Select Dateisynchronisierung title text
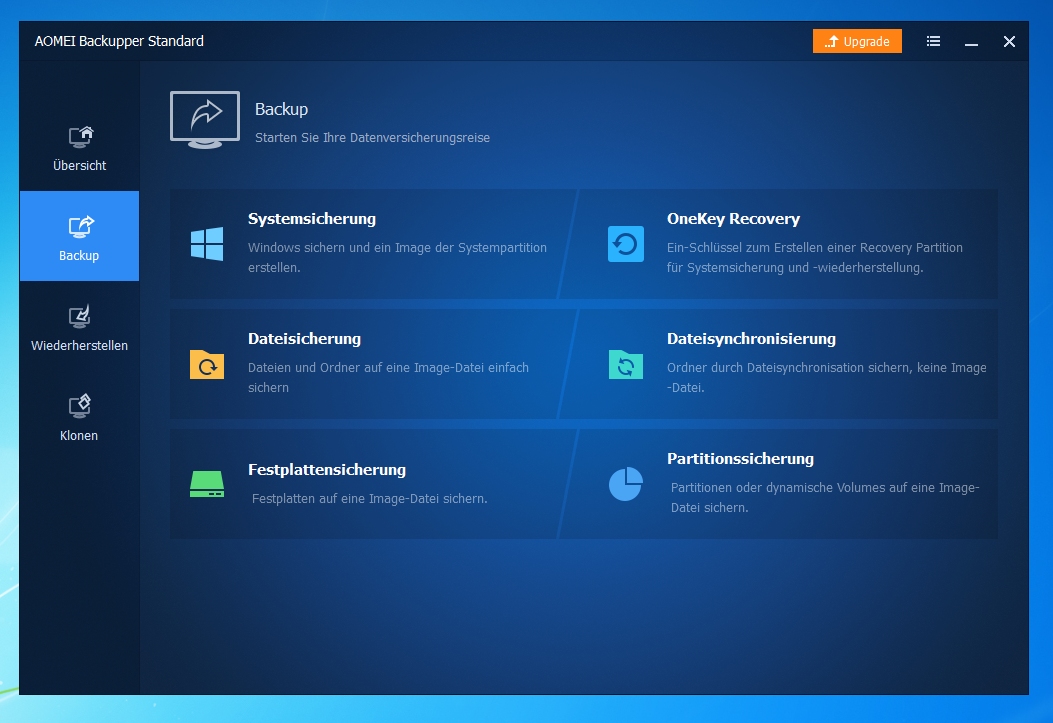 tap(751, 339)
